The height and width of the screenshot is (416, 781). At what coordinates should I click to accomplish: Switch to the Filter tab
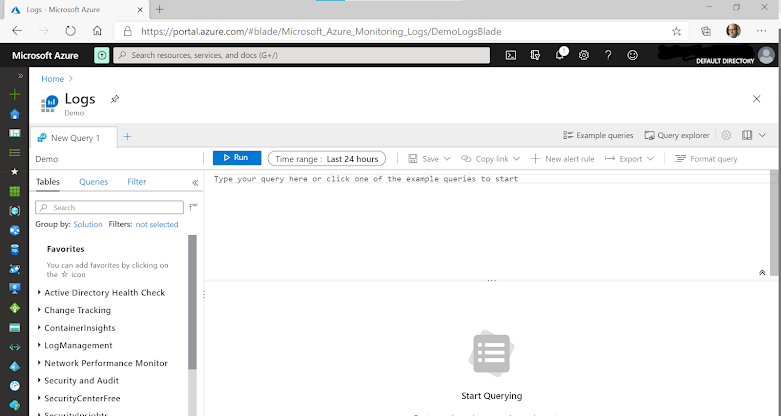[136, 182]
